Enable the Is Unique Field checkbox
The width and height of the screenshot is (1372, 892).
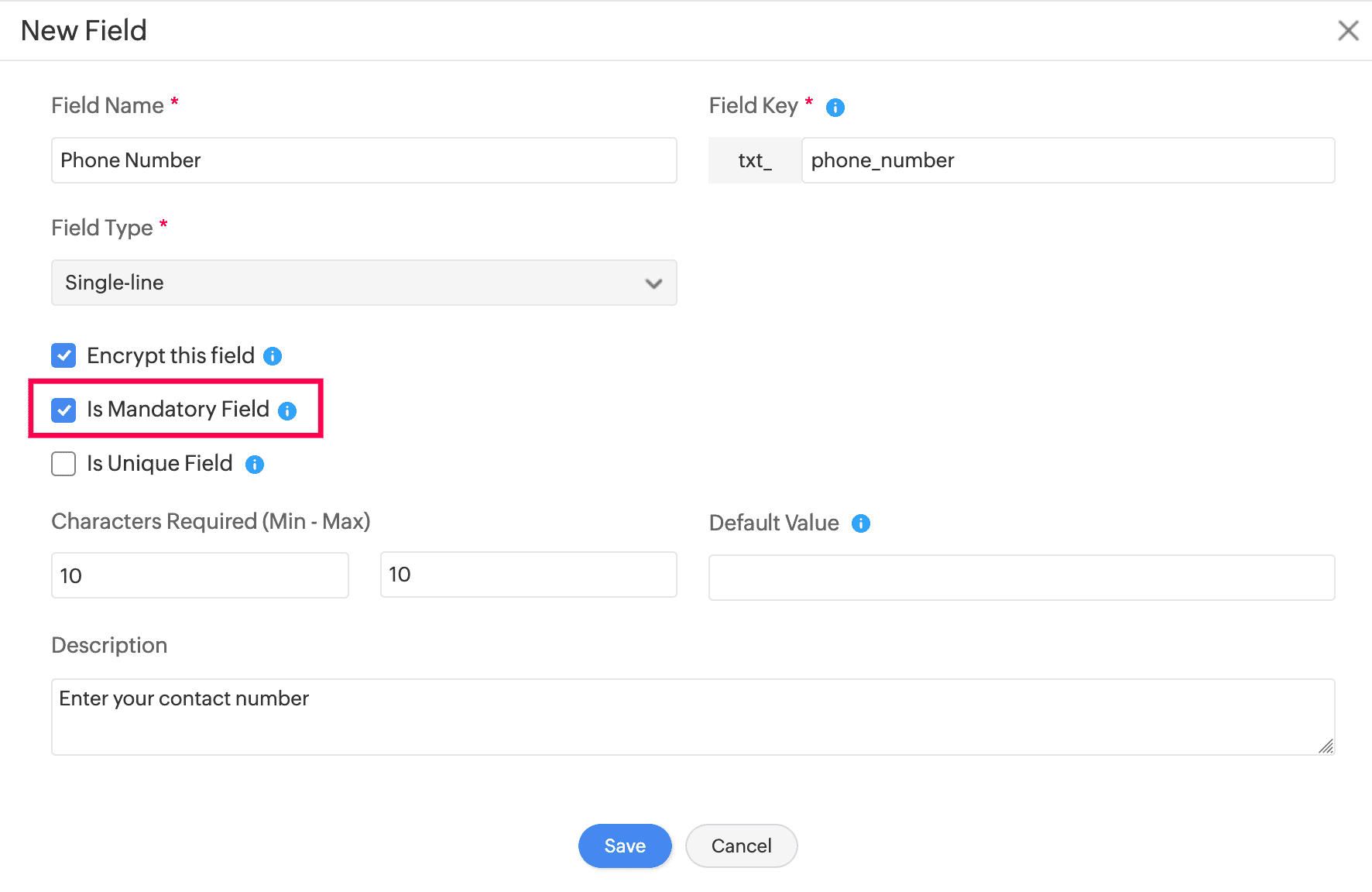63,464
